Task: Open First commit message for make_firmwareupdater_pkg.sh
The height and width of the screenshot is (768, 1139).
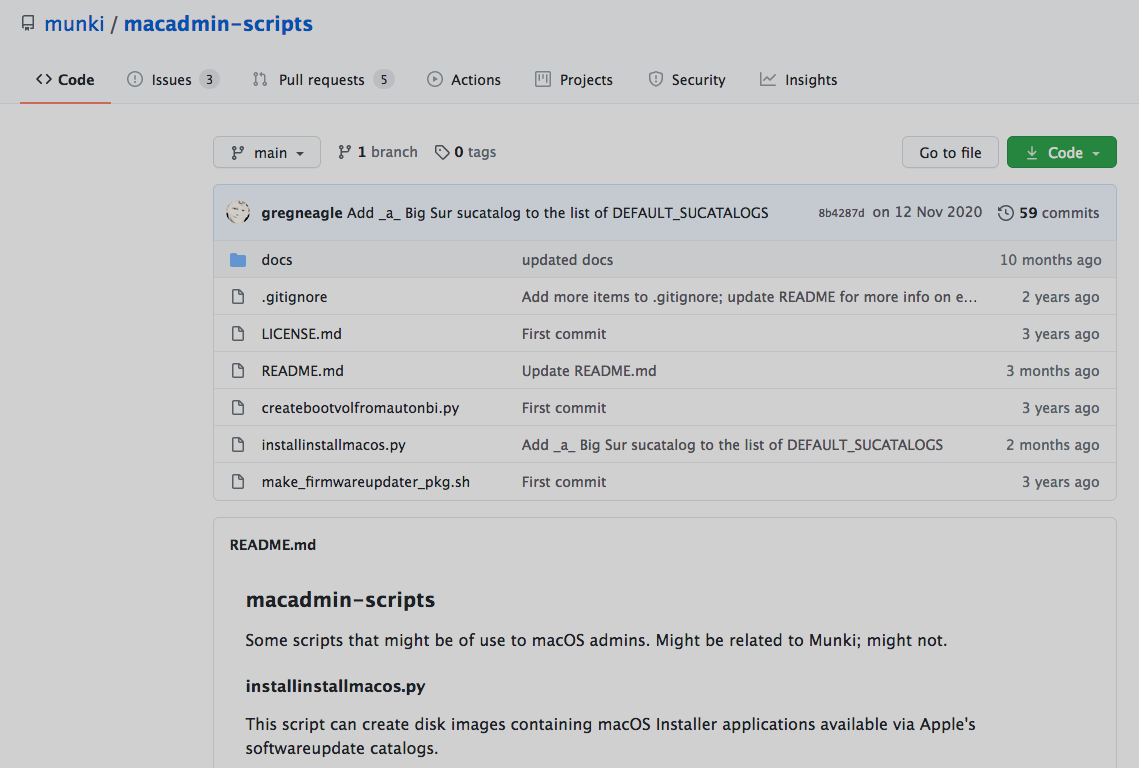Action: click(x=564, y=482)
